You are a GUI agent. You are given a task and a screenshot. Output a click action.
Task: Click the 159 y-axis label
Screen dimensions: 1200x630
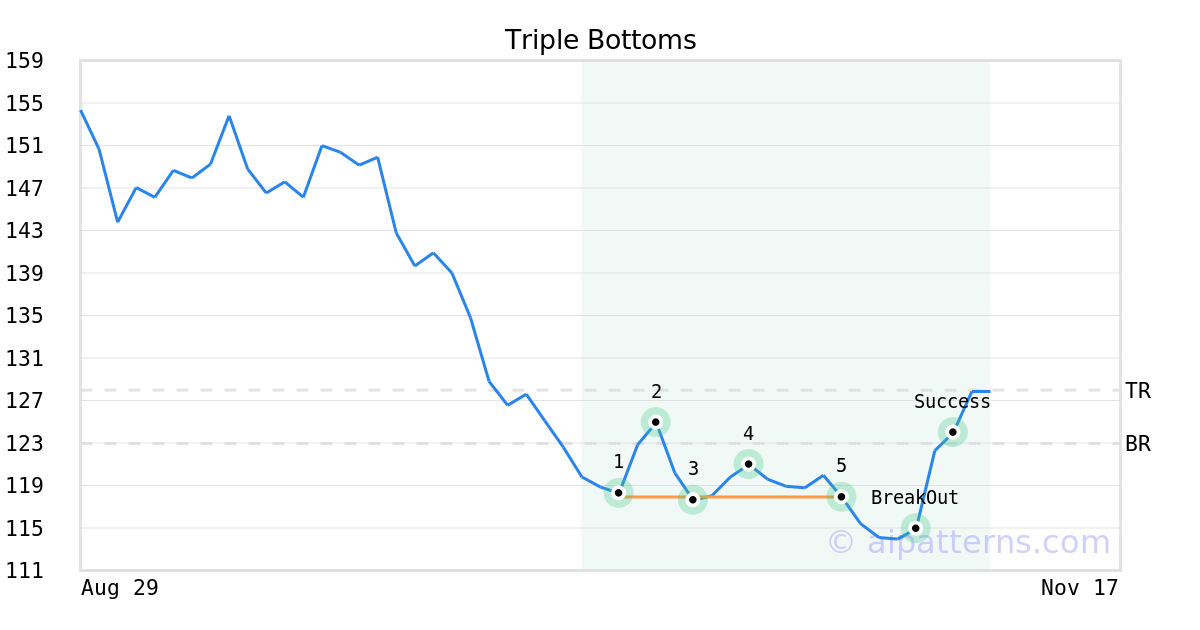point(24,61)
